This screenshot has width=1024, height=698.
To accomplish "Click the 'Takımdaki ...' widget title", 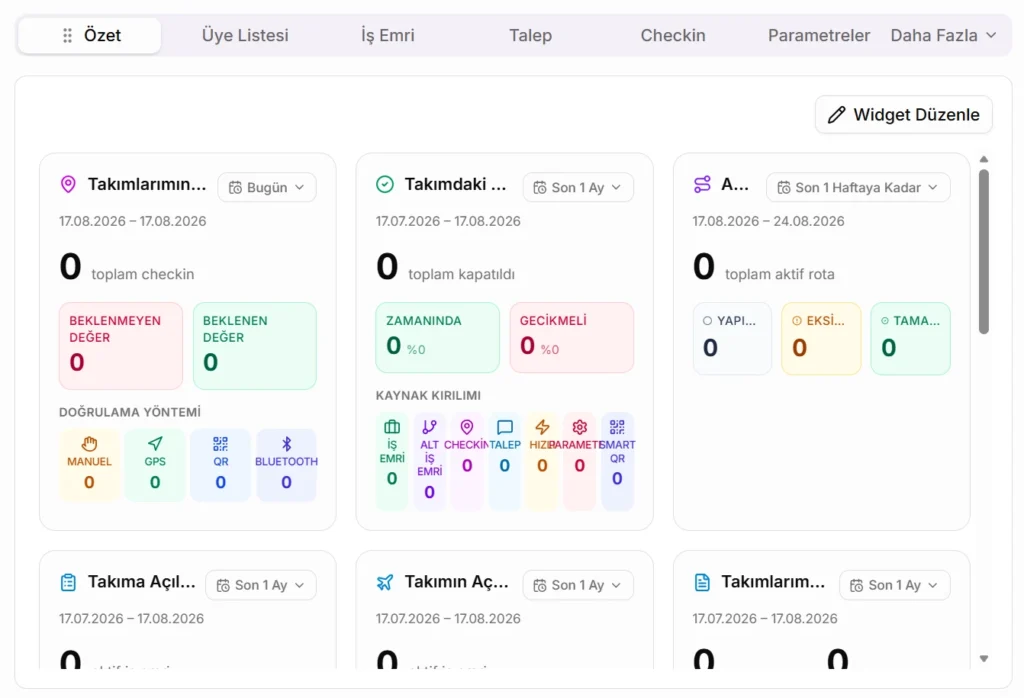I will (x=455, y=185).
